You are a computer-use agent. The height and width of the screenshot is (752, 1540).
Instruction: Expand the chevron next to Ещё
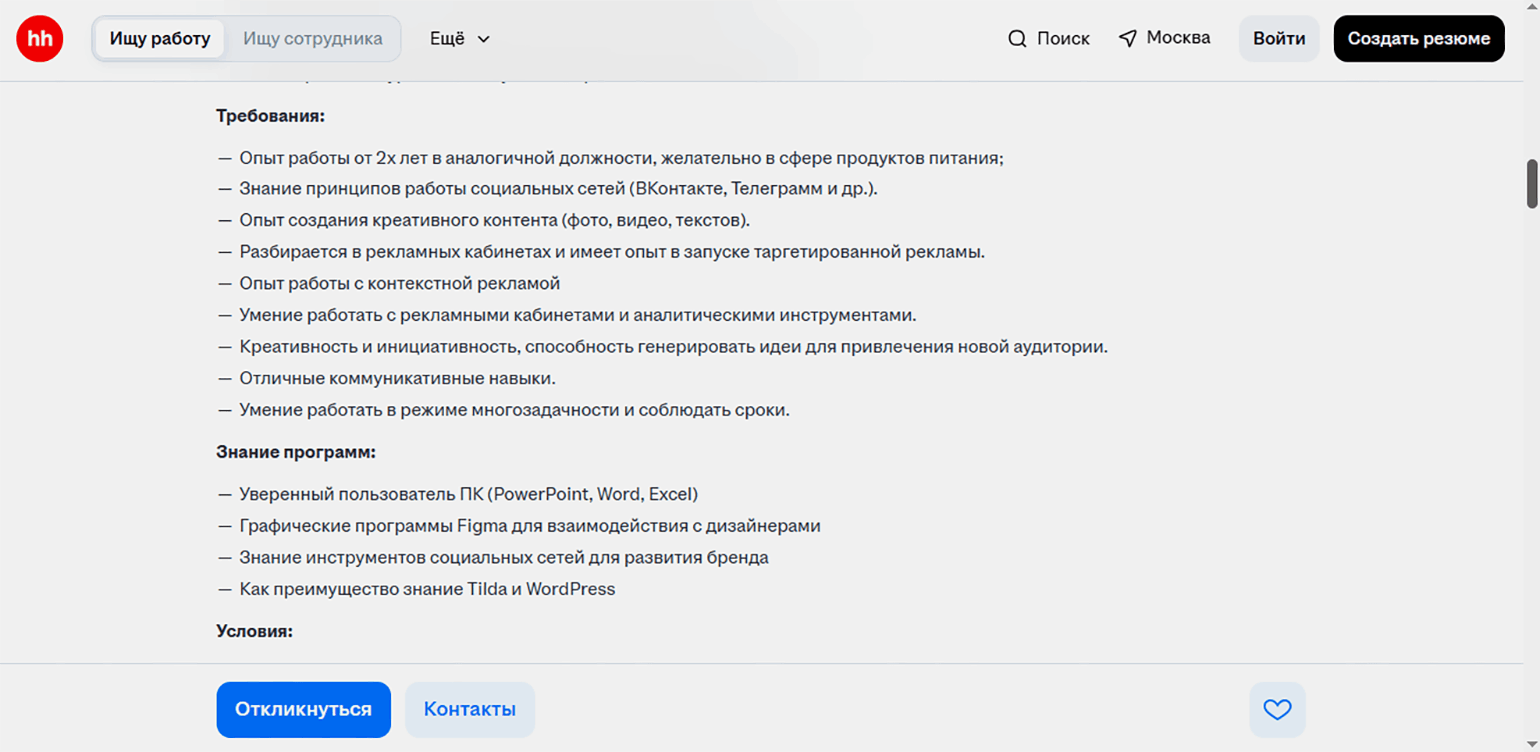coord(484,39)
